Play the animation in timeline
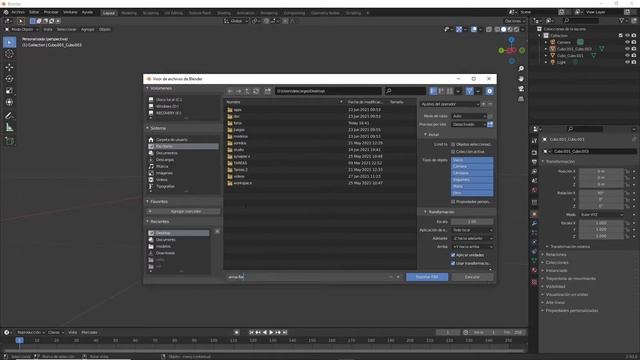 271,332
